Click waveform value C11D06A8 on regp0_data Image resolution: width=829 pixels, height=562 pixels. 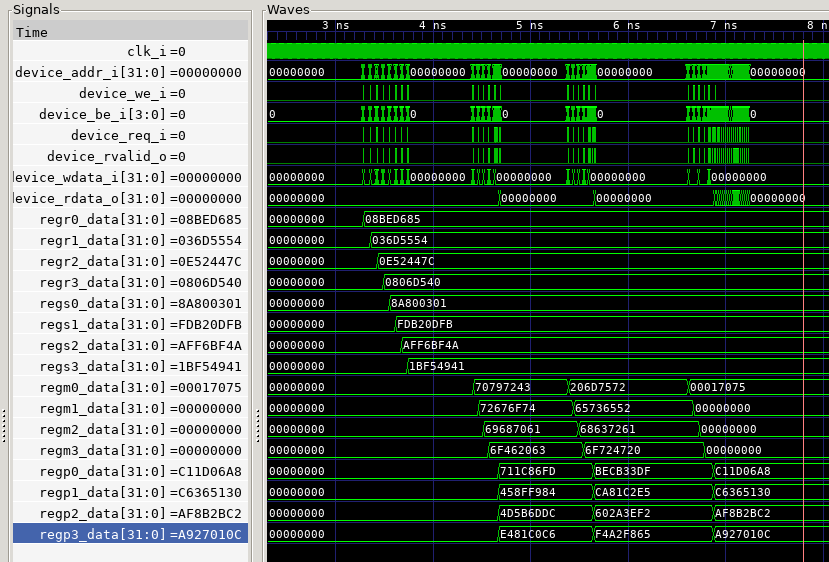tap(743, 471)
